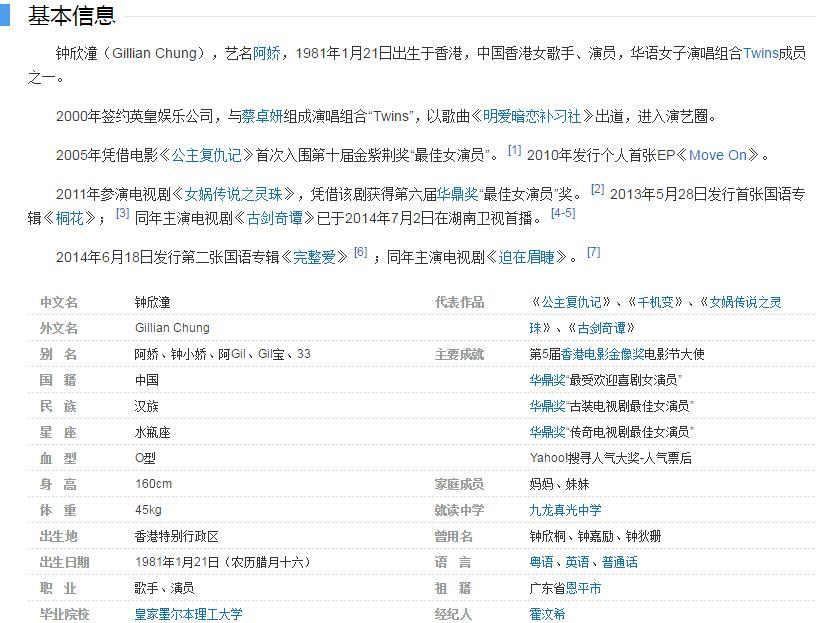Open the 阿娇 stage name link
816x623 pixels.
pyautogui.click(x=266, y=54)
